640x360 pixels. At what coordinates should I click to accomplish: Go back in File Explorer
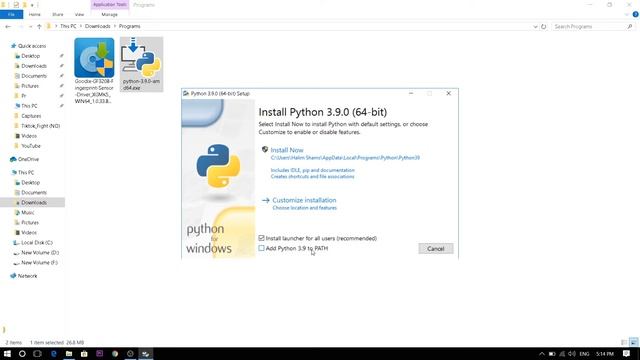(8, 26)
